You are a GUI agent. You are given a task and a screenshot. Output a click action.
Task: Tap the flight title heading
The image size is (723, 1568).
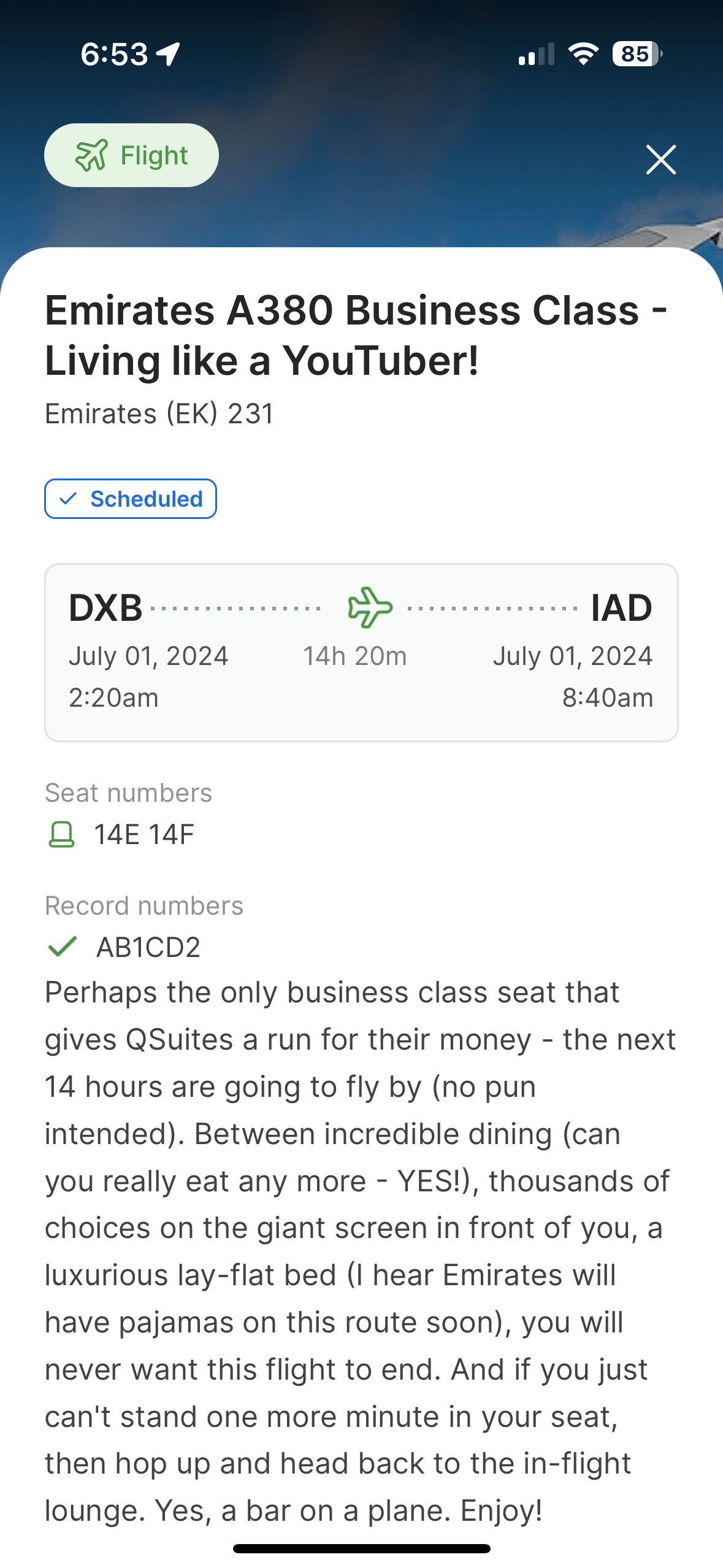pos(356,335)
